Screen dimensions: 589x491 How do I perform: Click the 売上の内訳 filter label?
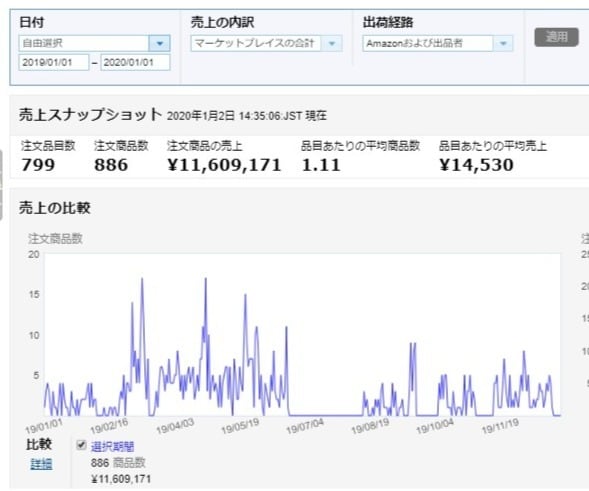222,22
